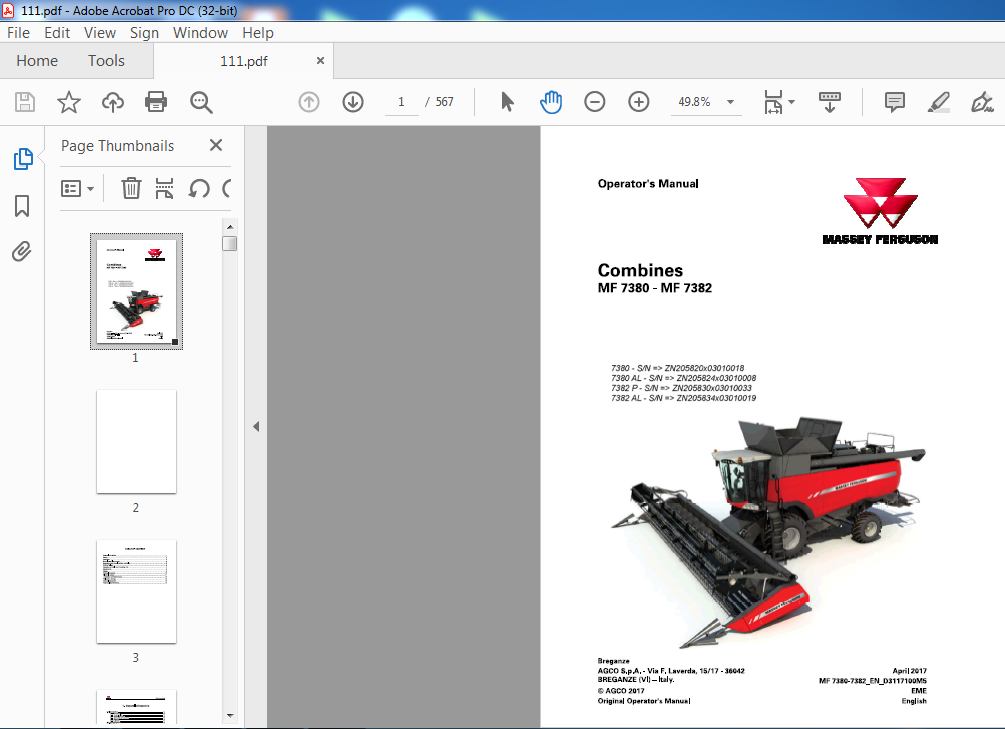Click the upload to cloud icon
Viewport: 1005px width, 729px height.
pyautogui.click(x=113, y=102)
